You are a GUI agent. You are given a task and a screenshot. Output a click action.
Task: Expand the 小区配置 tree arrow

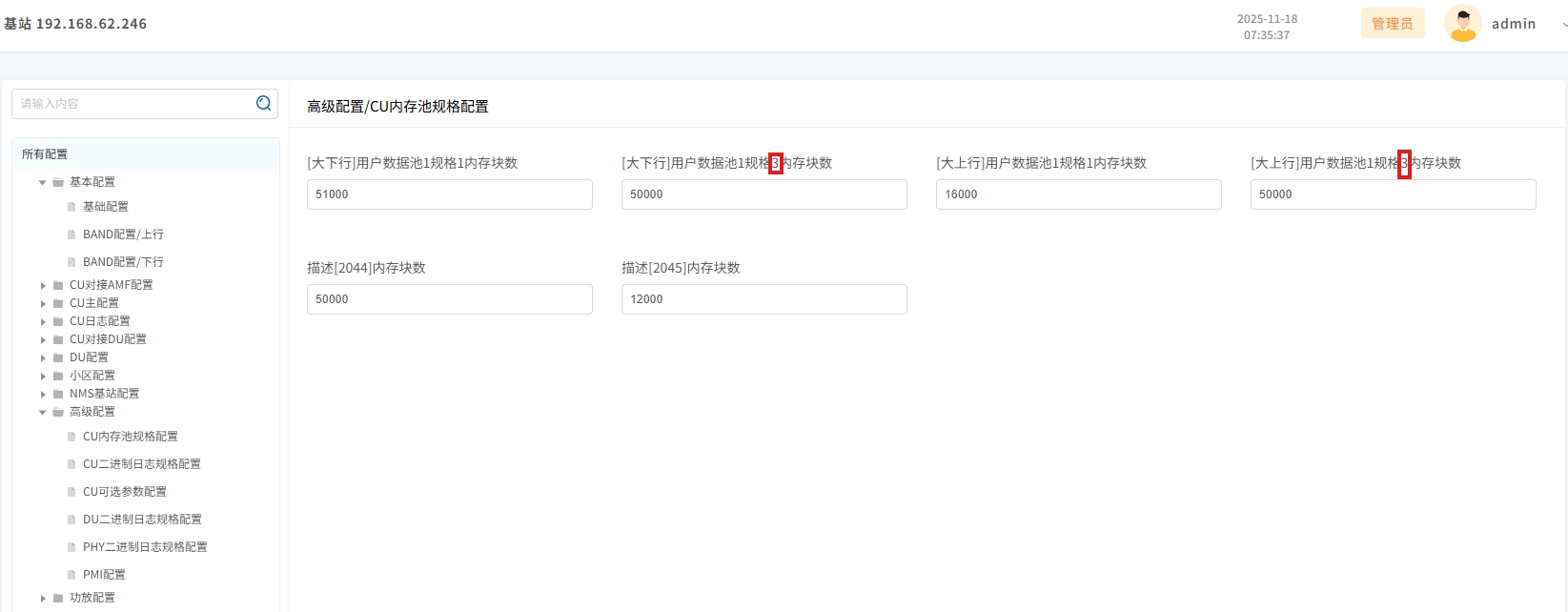[43, 376]
